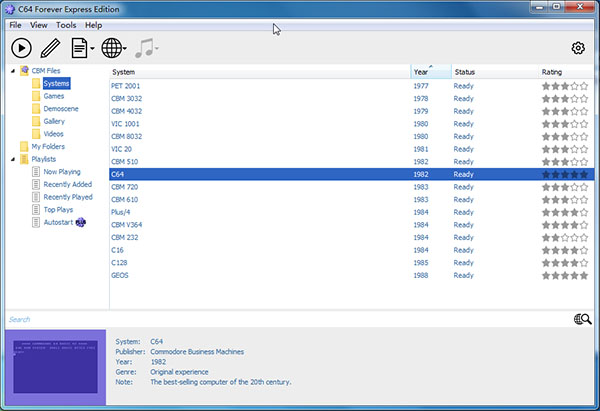The image size is (600, 411).
Task: Select the VIC 1001 system row
Action: (351, 124)
